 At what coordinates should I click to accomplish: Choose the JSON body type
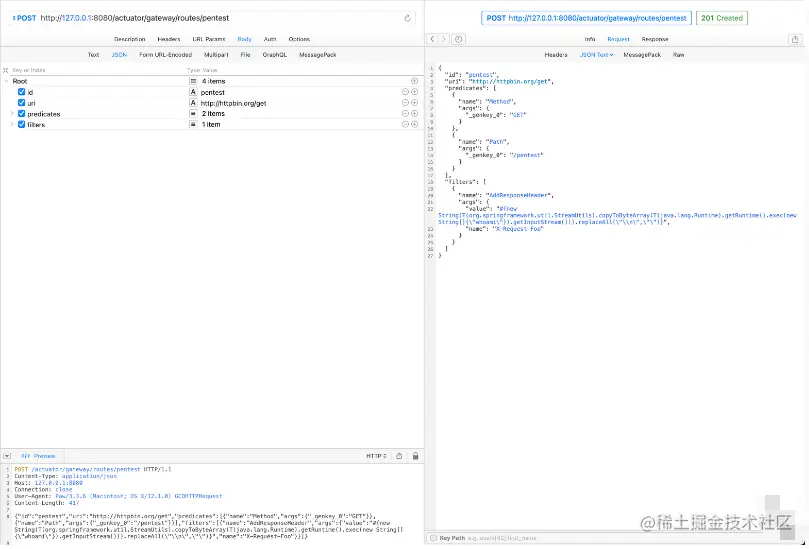119,55
